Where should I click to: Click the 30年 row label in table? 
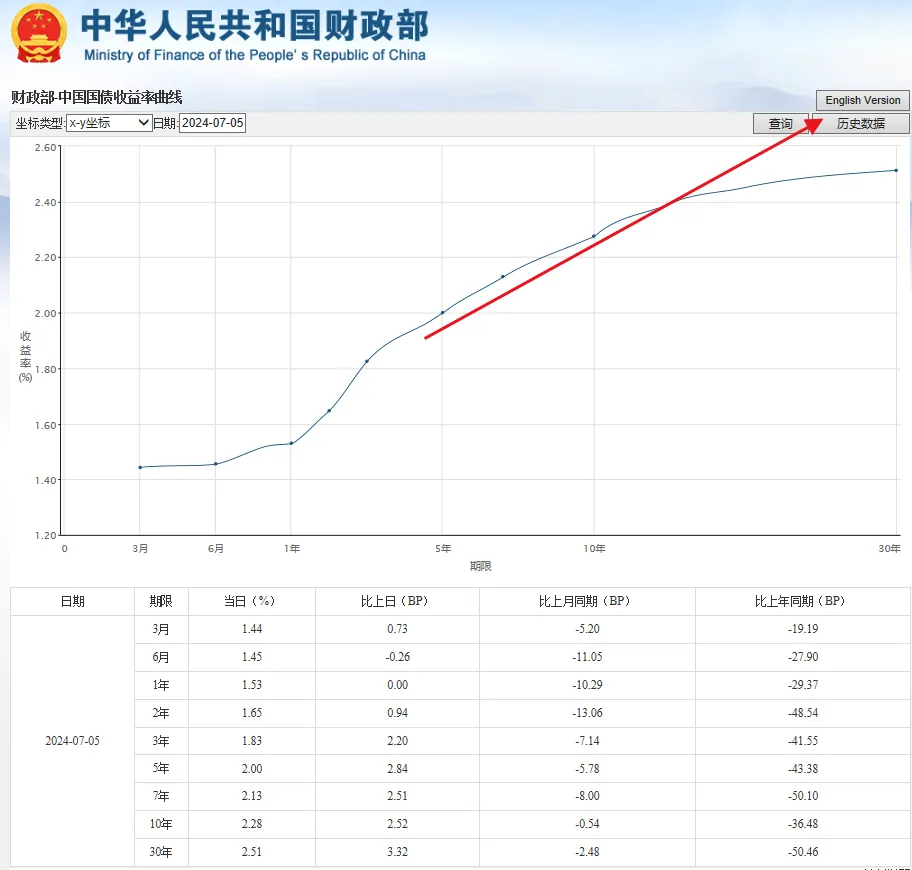tap(161, 853)
